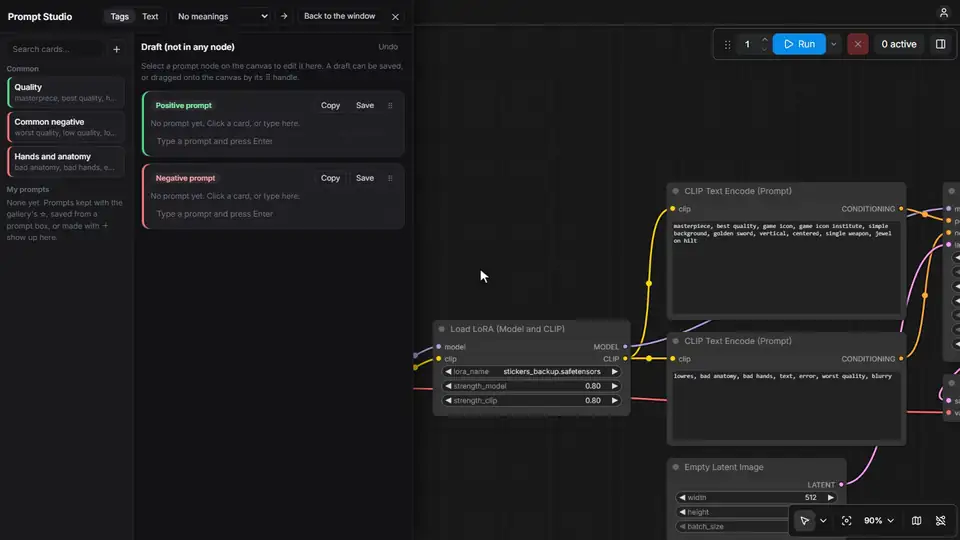The image size is (960, 540).
Task: Open the user profile icon
Action: click(x=943, y=12)
